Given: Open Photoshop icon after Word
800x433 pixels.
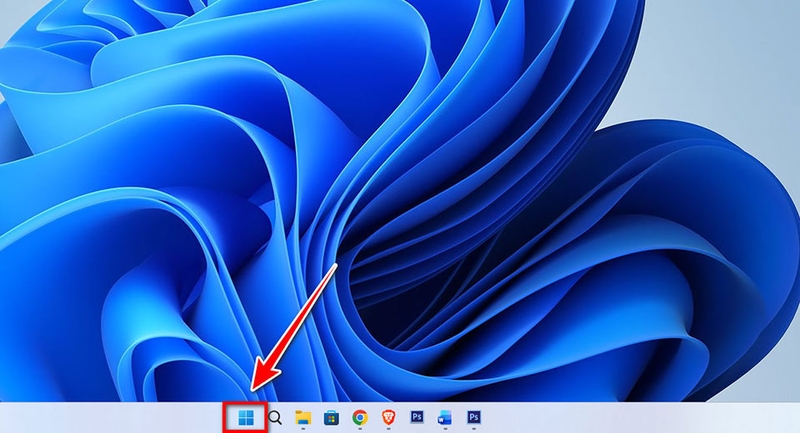Looking at the screenshot, I should pyautogui.click(x=474, y=417).
